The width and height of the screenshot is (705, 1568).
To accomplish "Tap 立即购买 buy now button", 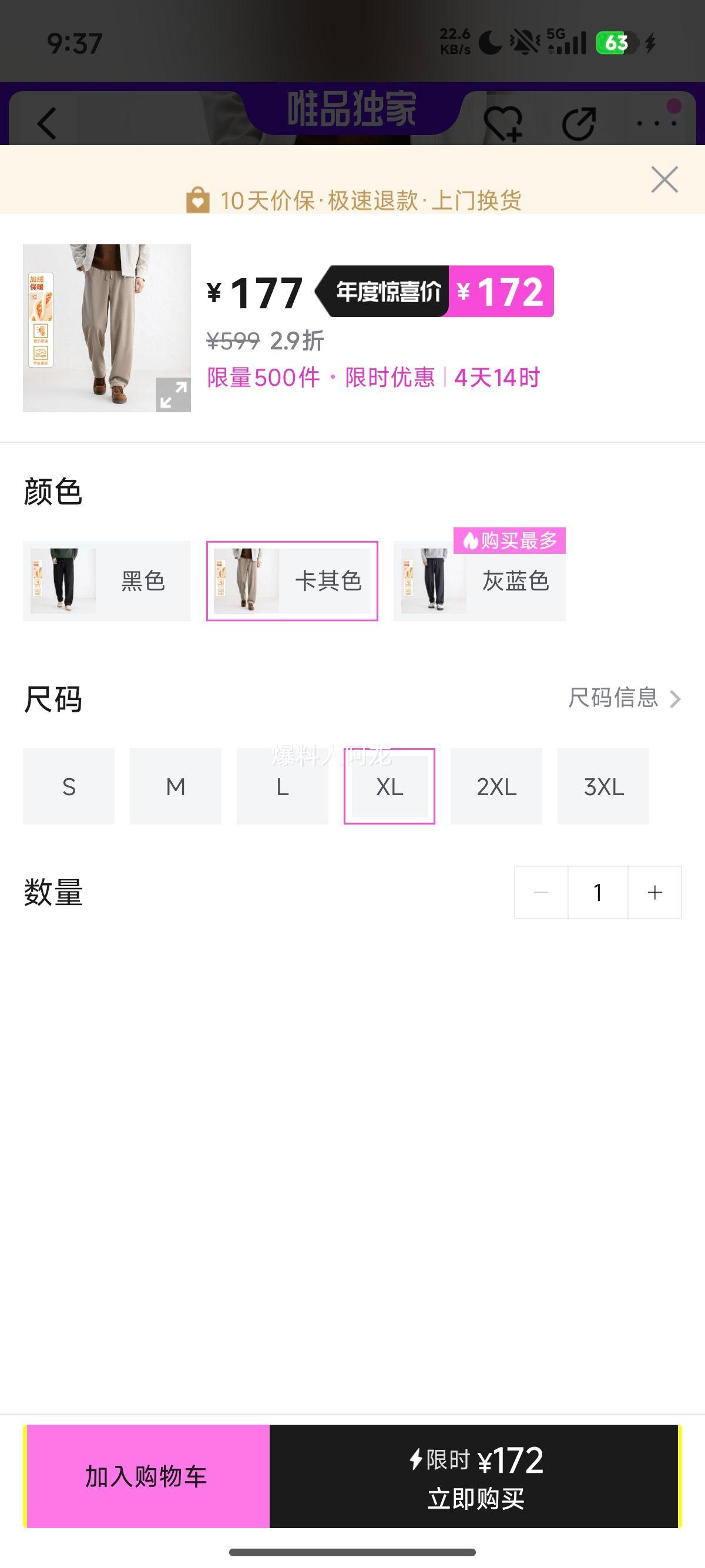I will pos(475,1476).
